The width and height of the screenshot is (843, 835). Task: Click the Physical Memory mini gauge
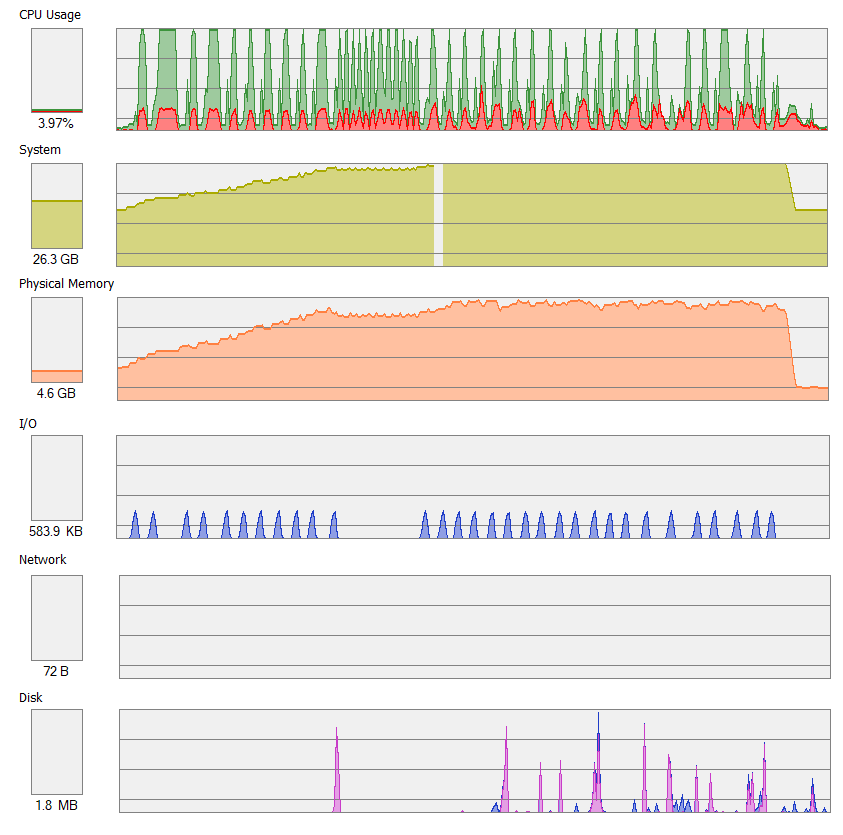57,340
